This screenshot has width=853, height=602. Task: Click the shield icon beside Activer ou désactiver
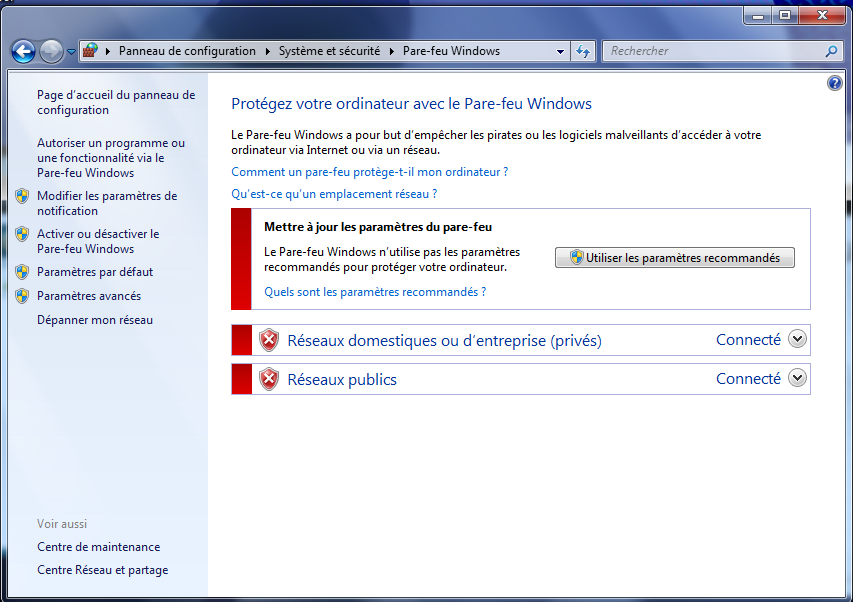[22, 234]
